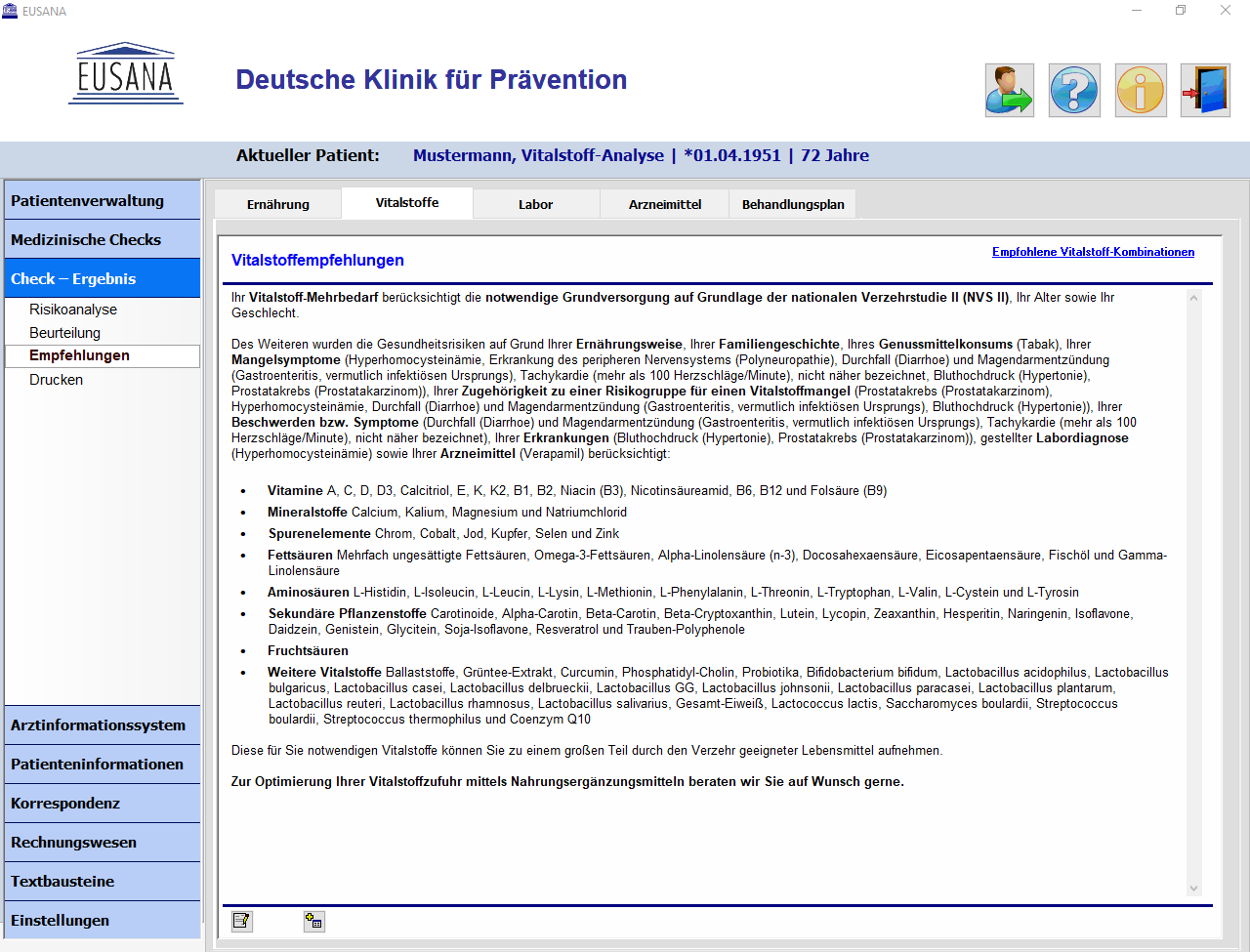The height and width of the screenshot is (952, 1250).
Task: Select the Vitalstoffe tab
Action: click(x=407, y=202)
